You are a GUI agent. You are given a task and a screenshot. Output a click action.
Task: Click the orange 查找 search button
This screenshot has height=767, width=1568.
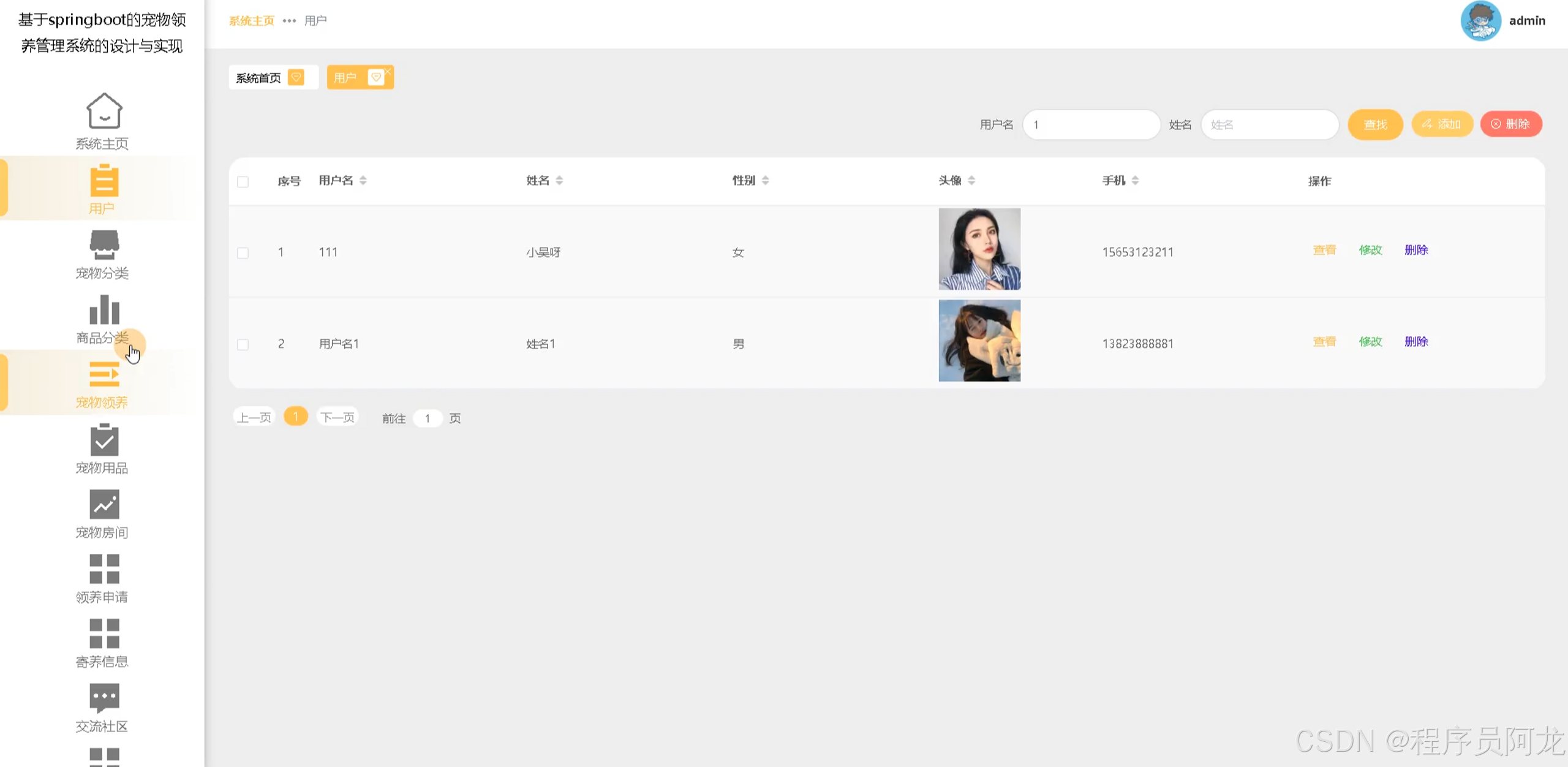pos(1375,125)
